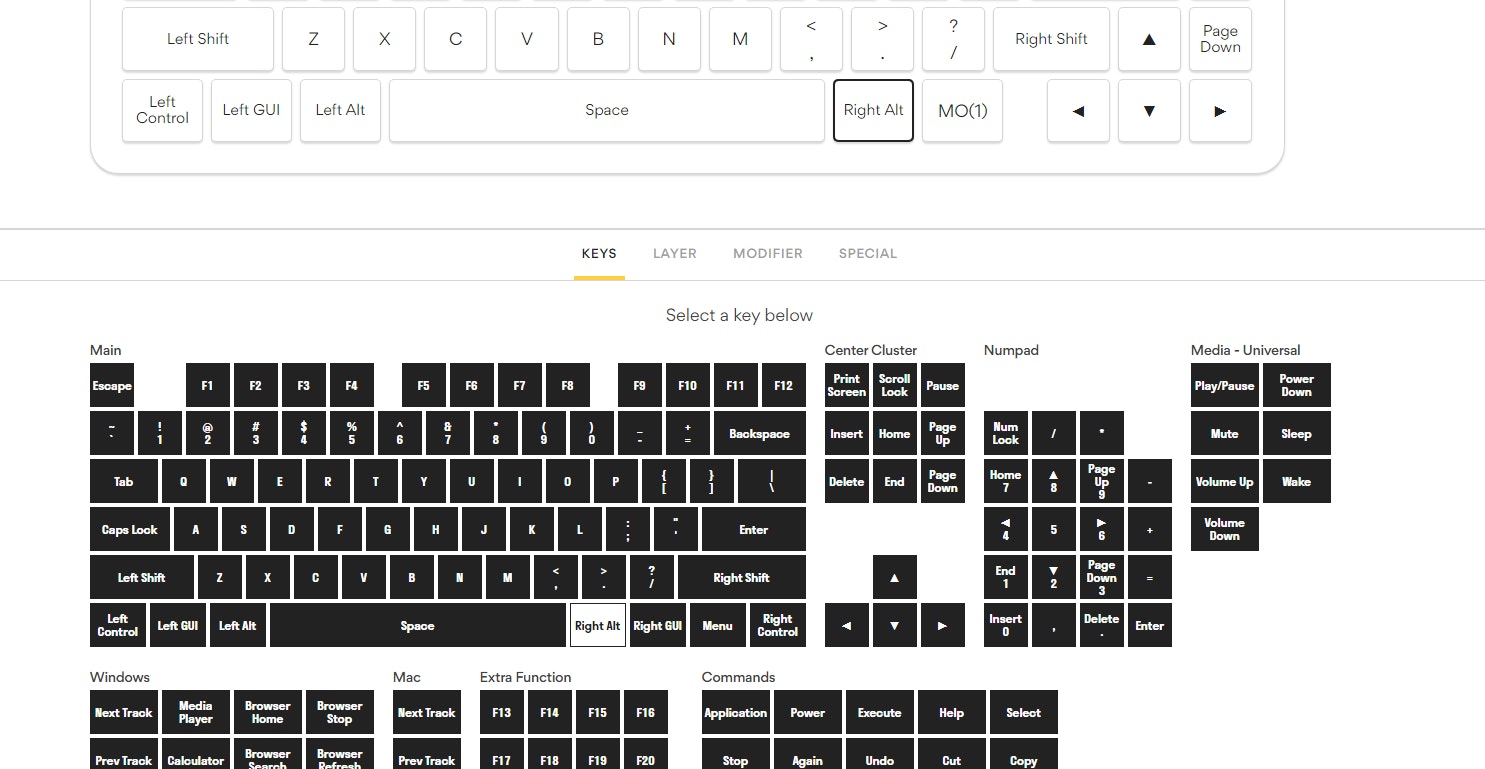Select the Num Lock numpad key
The height and width of the screenshot is (769, 1485).
tap(1006, 434)
